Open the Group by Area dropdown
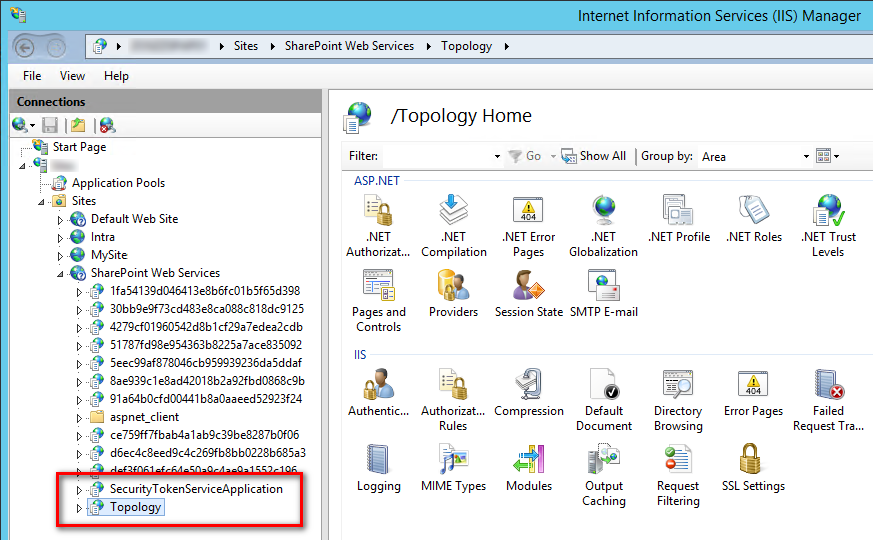 (755, 156)
